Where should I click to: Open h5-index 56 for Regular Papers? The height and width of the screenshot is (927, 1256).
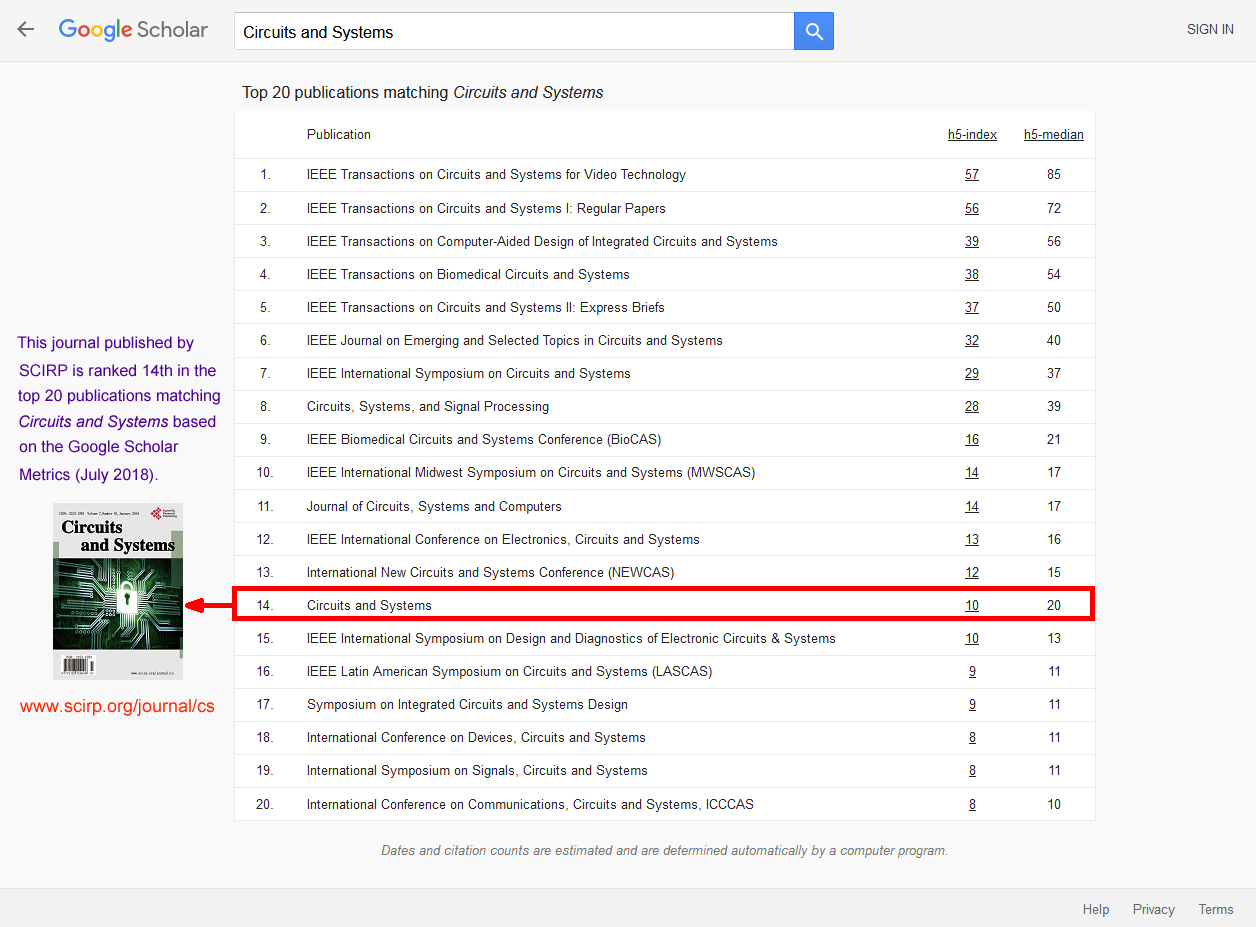coord(972,208)
